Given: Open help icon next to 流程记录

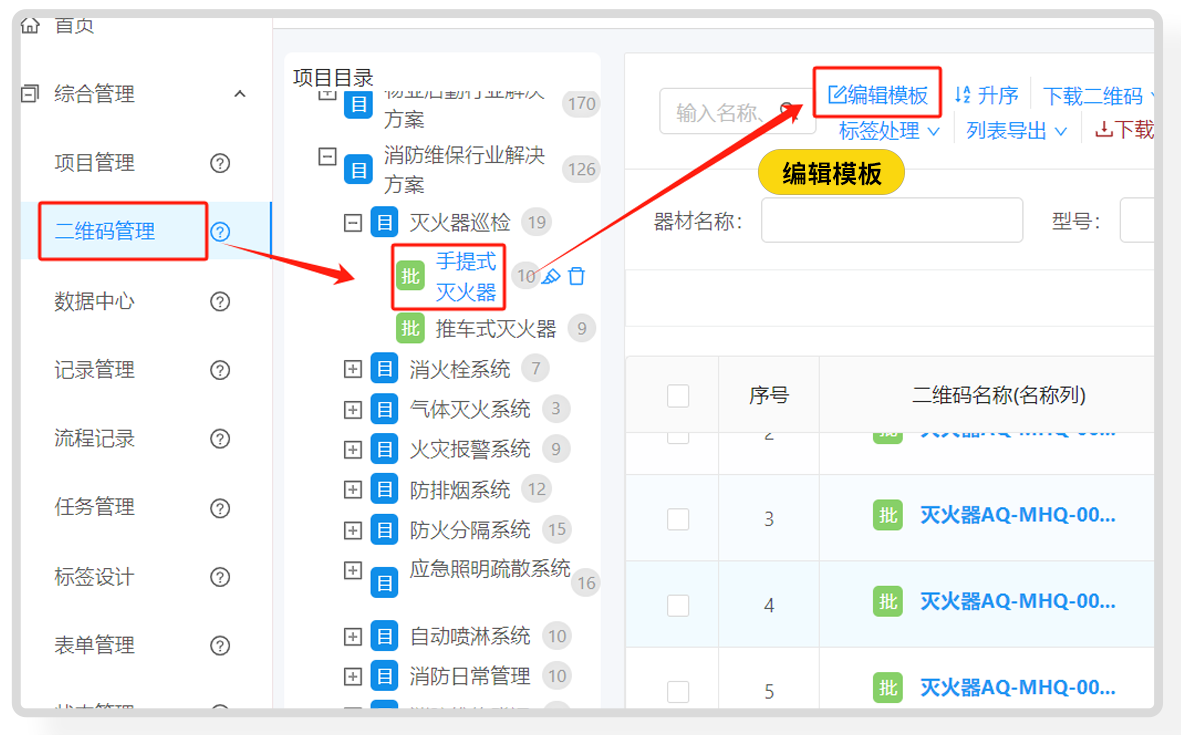Looking at the screenshot, I should 220,438.
